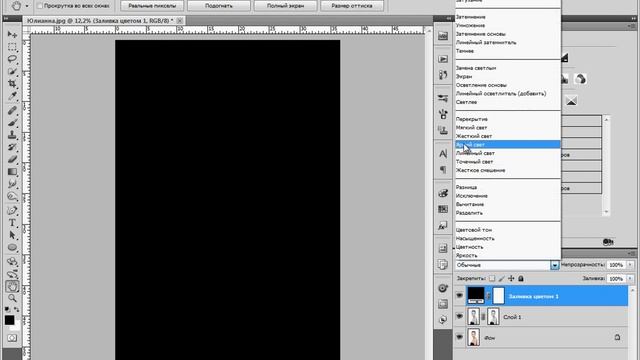Image resolution: width=640 pixels, height=360 pixels.
Task: Hide the 'Заливка цветом 1' layer
Action: [460, 295]
